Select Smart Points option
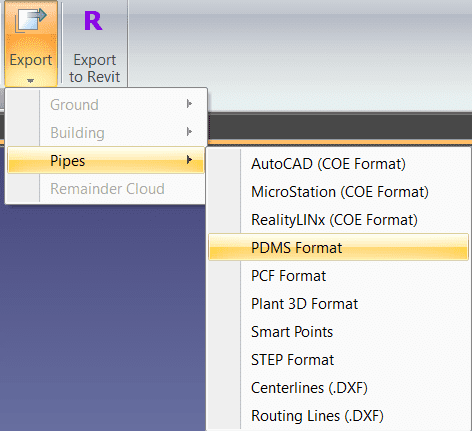The height and width of the screenshot is (431, 472). pyautogui.click(x=338, y=332)
